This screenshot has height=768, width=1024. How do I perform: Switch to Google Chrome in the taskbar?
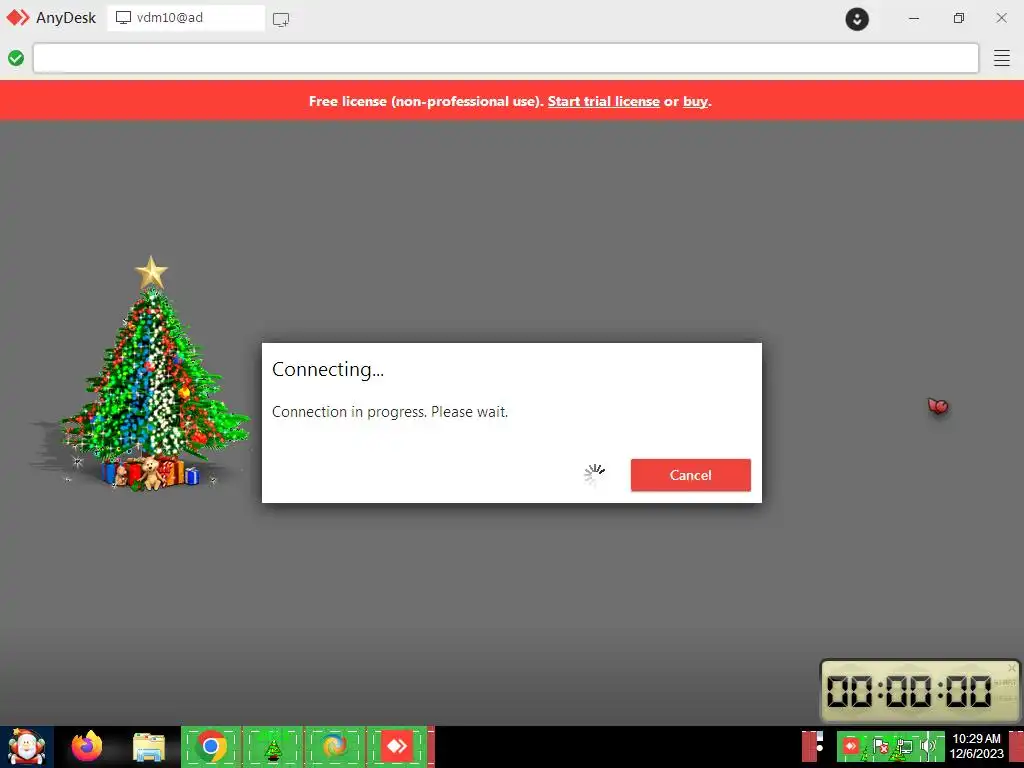tap(211, 746)
